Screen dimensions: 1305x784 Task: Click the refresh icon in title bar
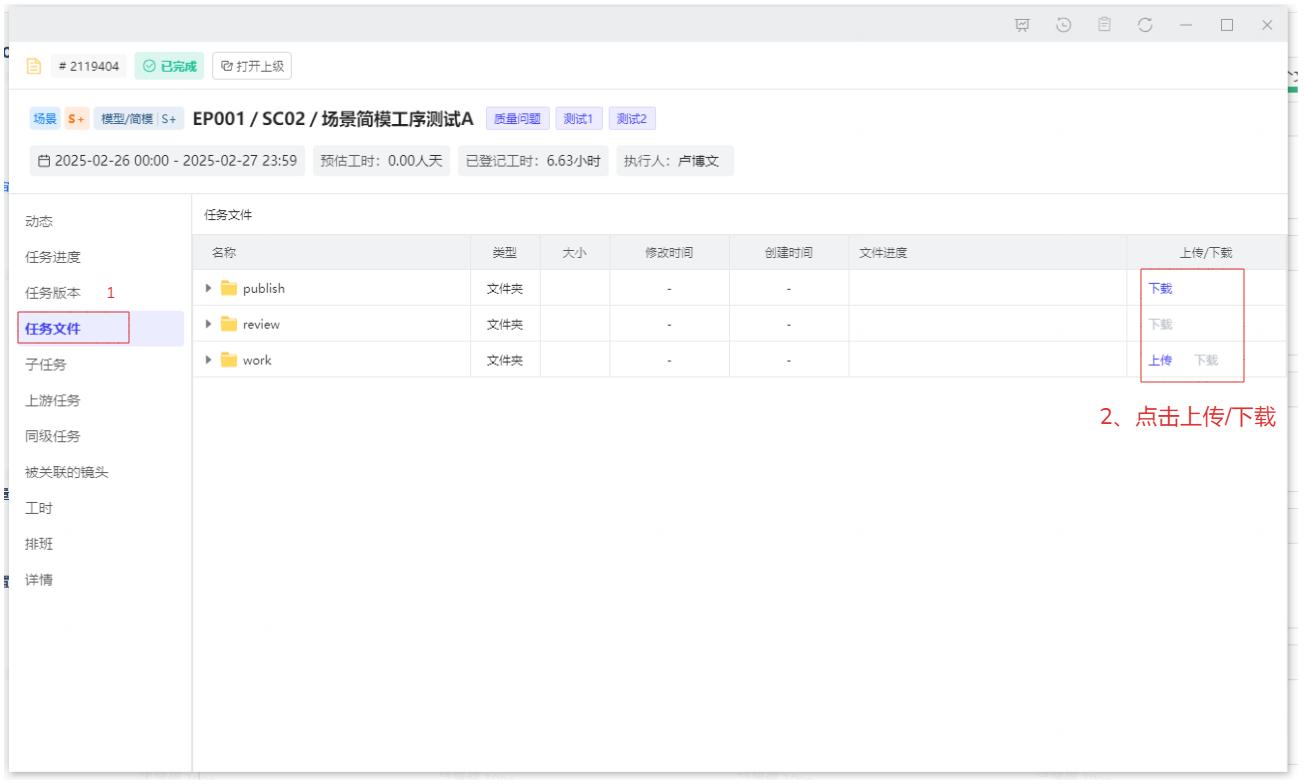click(x=1144, y=24)
